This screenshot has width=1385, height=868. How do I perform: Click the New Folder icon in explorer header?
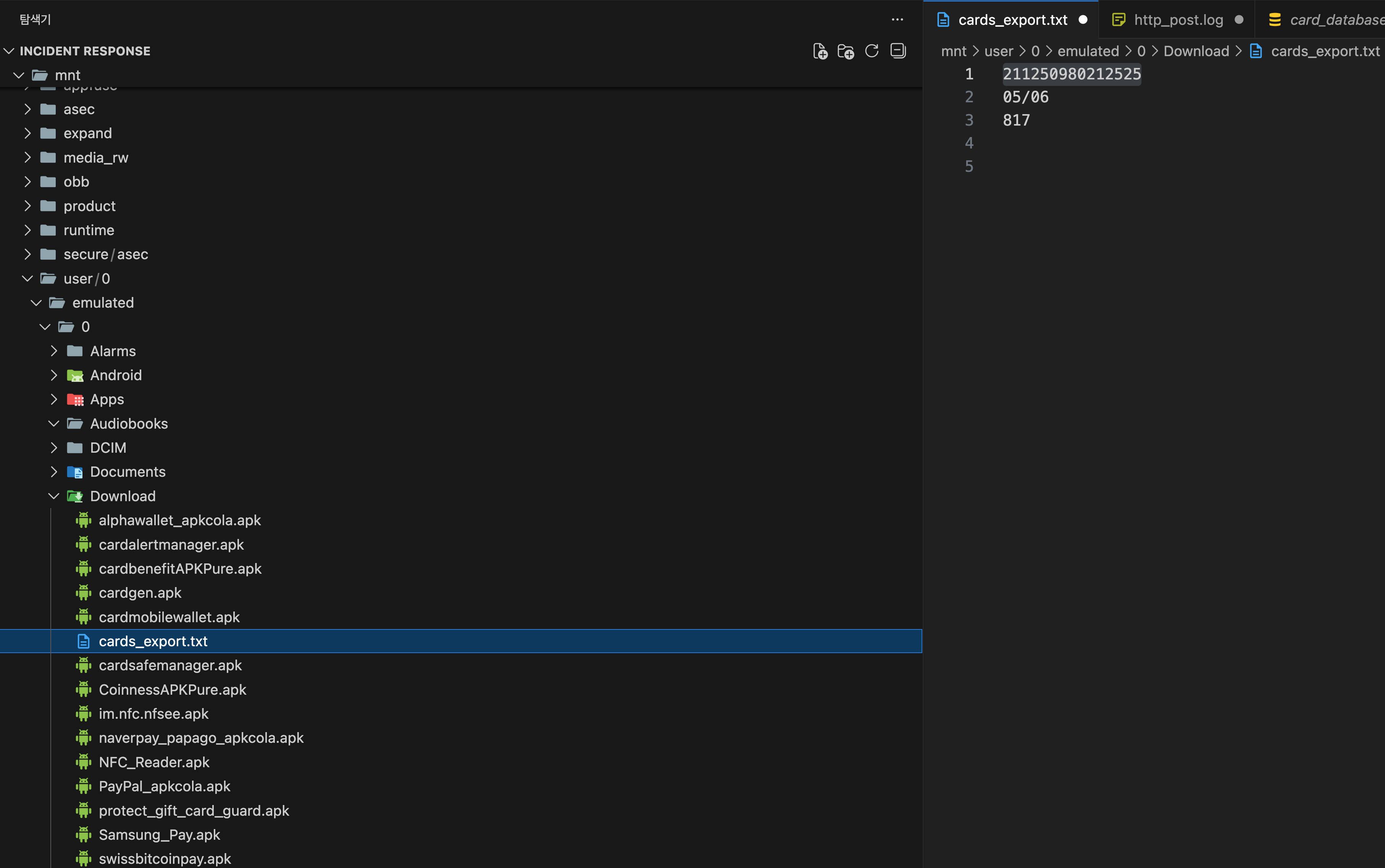[x=846, y=51]
